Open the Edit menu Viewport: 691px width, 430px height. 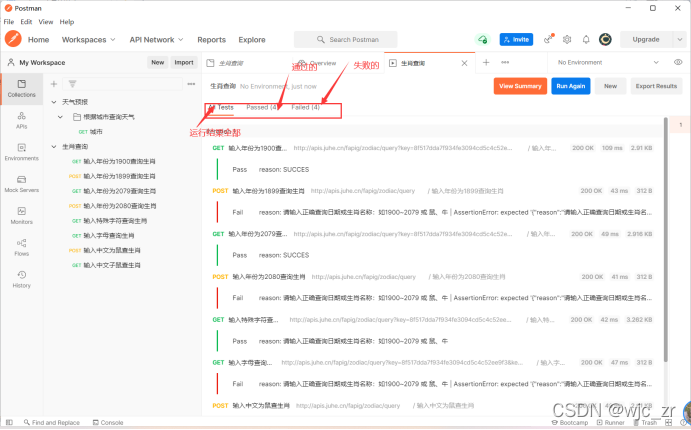[26, 22]
